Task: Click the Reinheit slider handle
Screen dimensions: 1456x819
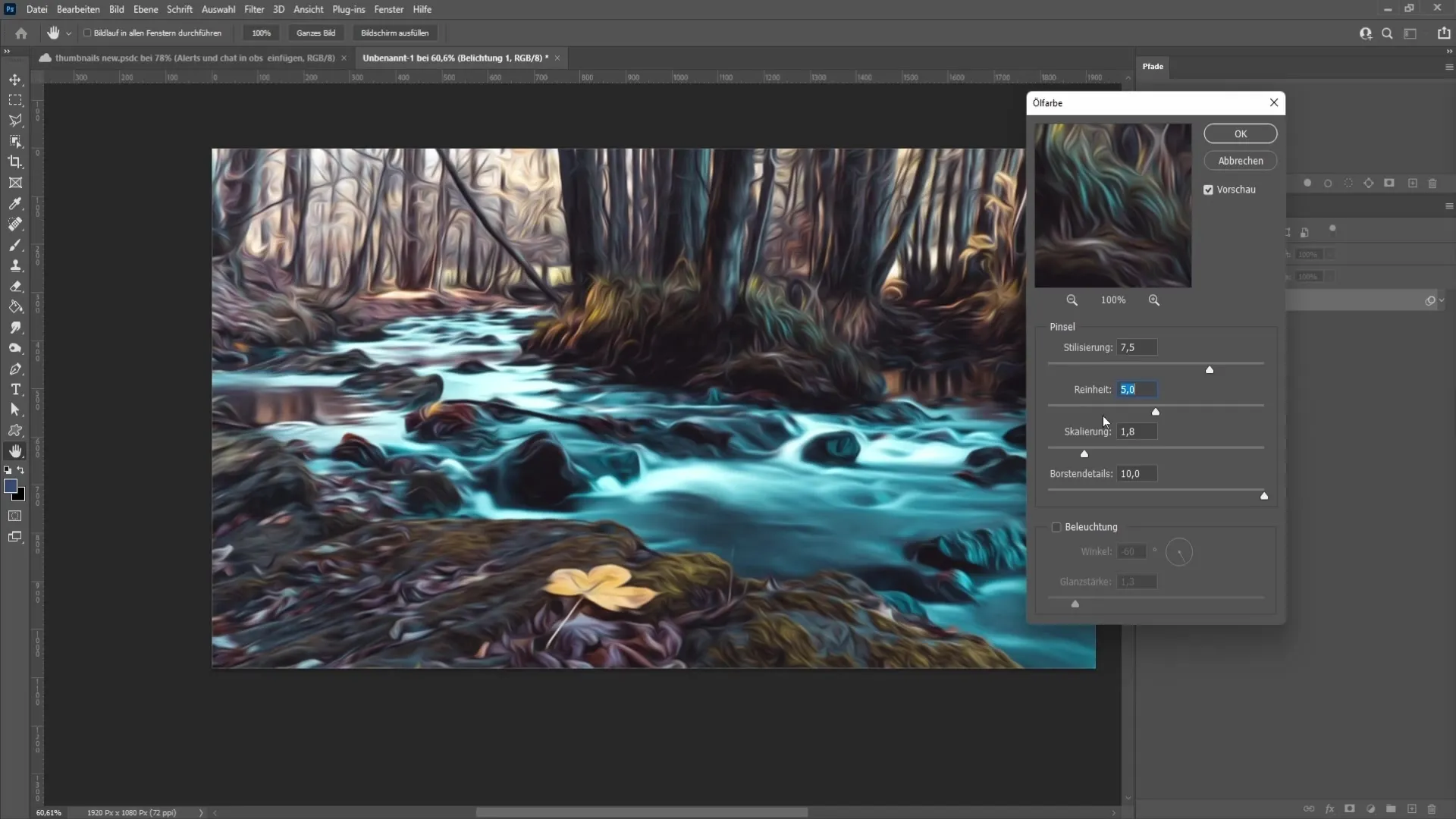Action: pos(1156,412)
